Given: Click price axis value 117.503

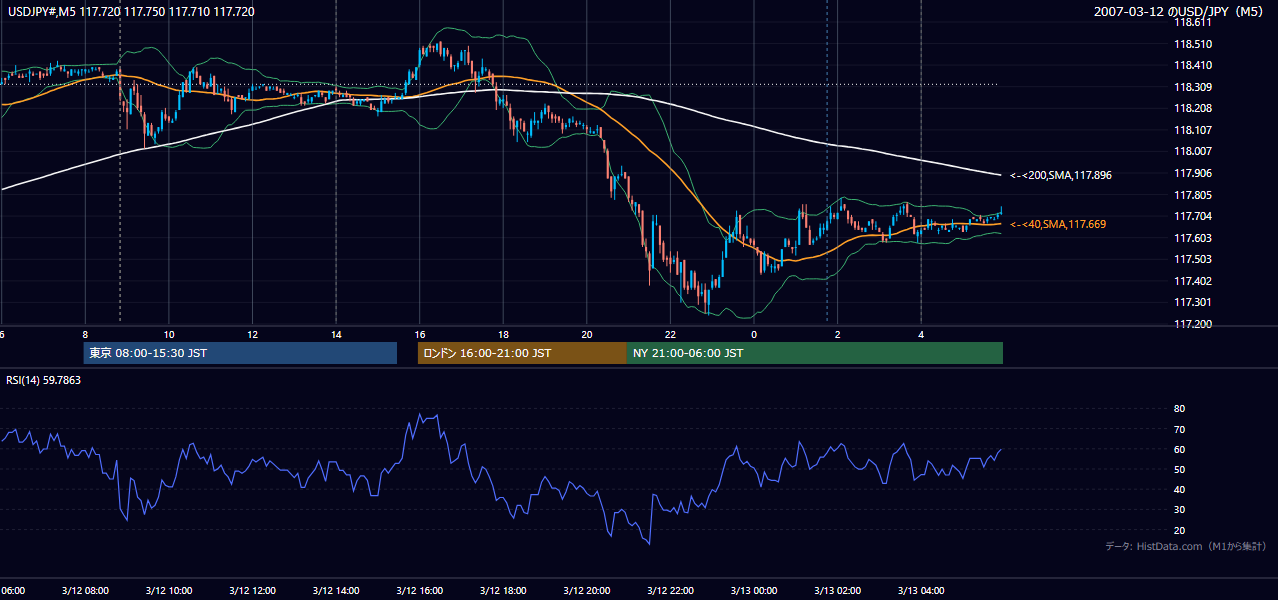Looking at the screenshot, I should click(x=1192, y=259).
